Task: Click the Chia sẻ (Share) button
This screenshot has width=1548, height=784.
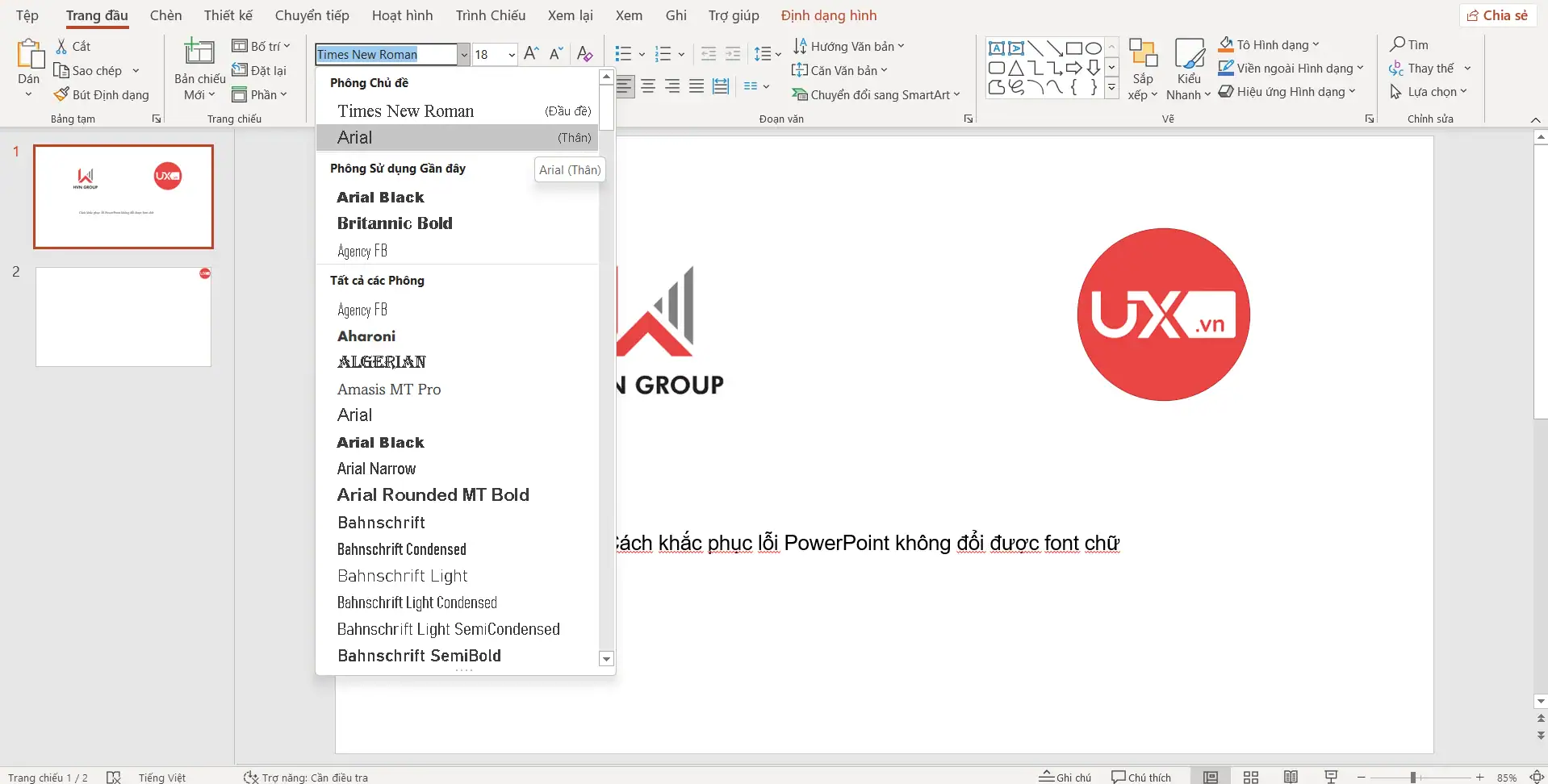Action: (x=1498, y=15)
